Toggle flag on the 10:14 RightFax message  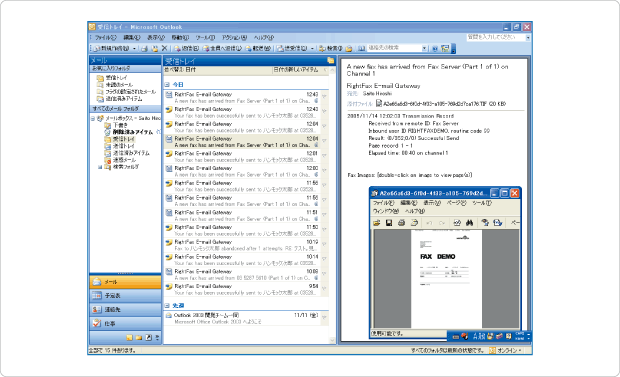[324, 259]
